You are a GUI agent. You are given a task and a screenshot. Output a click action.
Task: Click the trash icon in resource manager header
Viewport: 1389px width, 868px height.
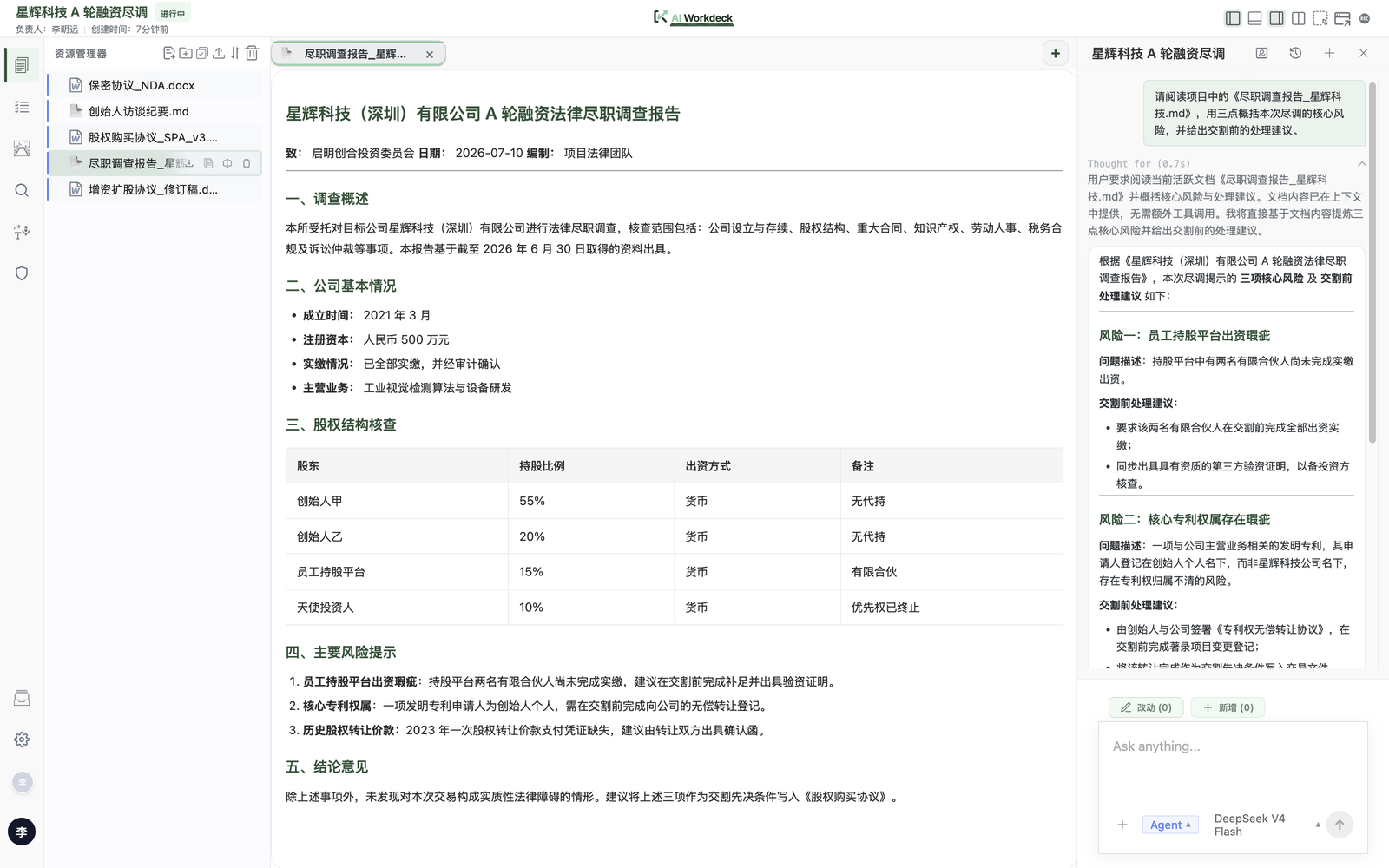click(x=252, y=53)
